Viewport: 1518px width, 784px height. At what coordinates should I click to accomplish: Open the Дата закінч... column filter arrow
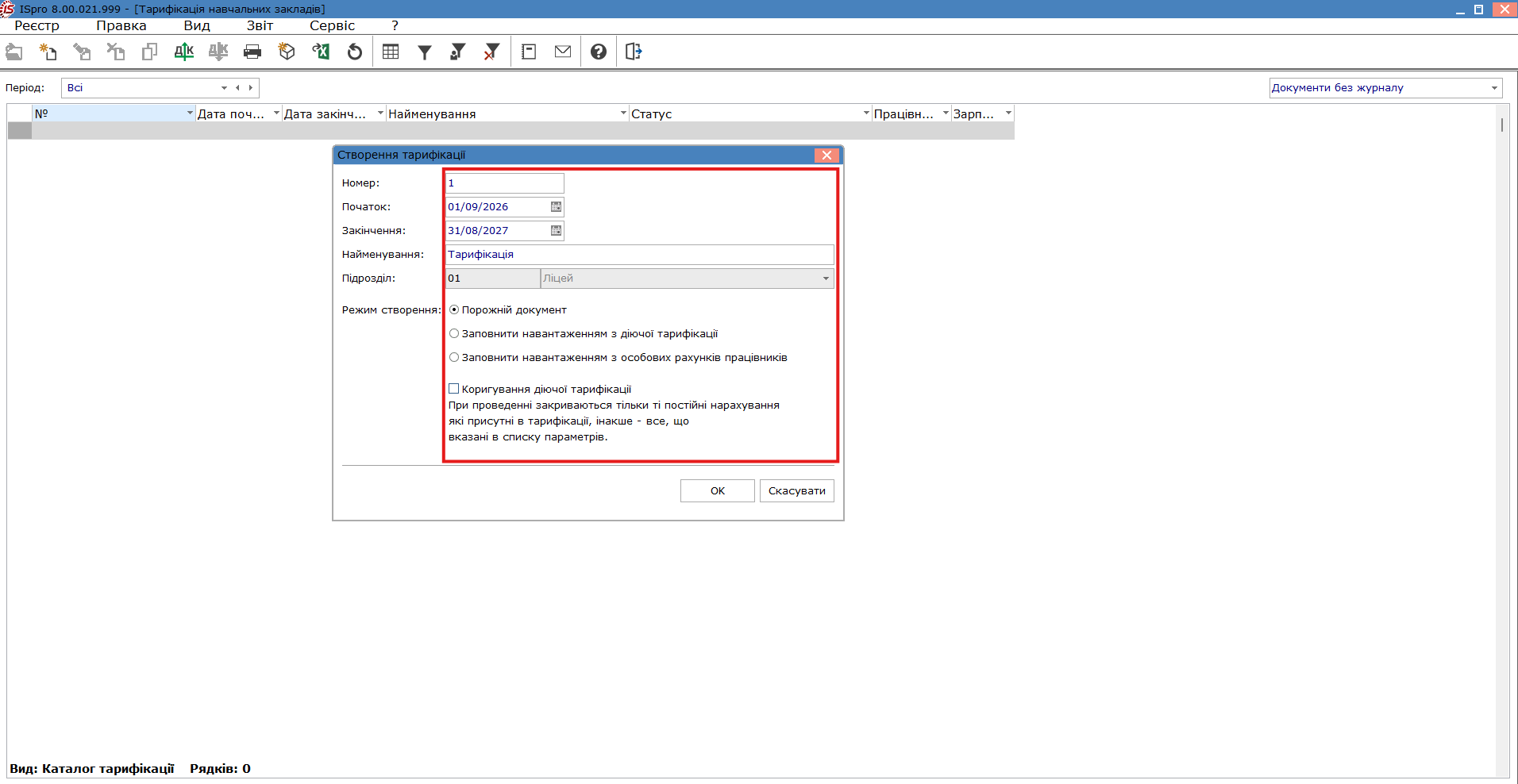click(x=380, y=113)
